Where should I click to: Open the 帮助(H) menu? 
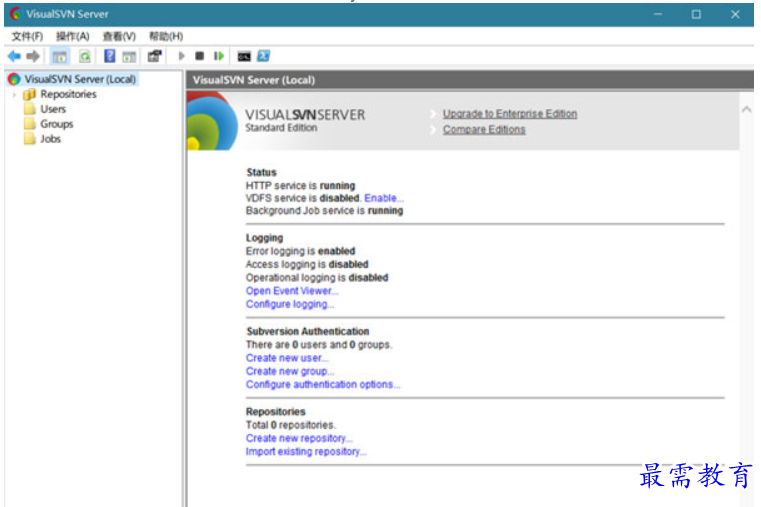(166, 36)
